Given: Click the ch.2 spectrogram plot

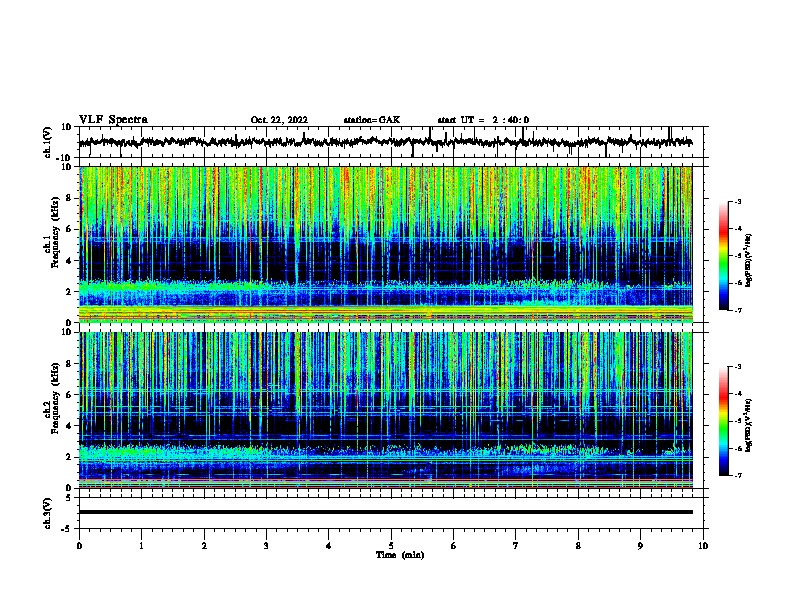Looking at the screenshot, I should (385, 410).
